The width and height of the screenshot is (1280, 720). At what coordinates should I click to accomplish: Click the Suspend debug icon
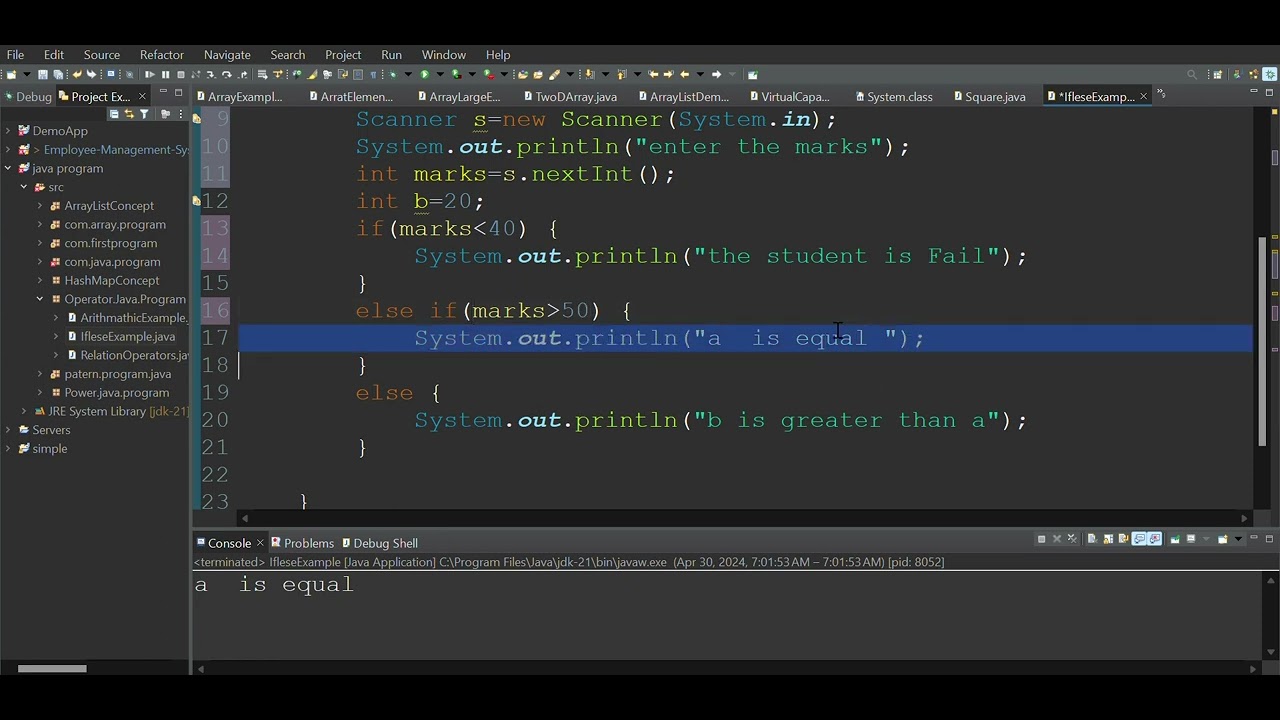tap(166, 74)
